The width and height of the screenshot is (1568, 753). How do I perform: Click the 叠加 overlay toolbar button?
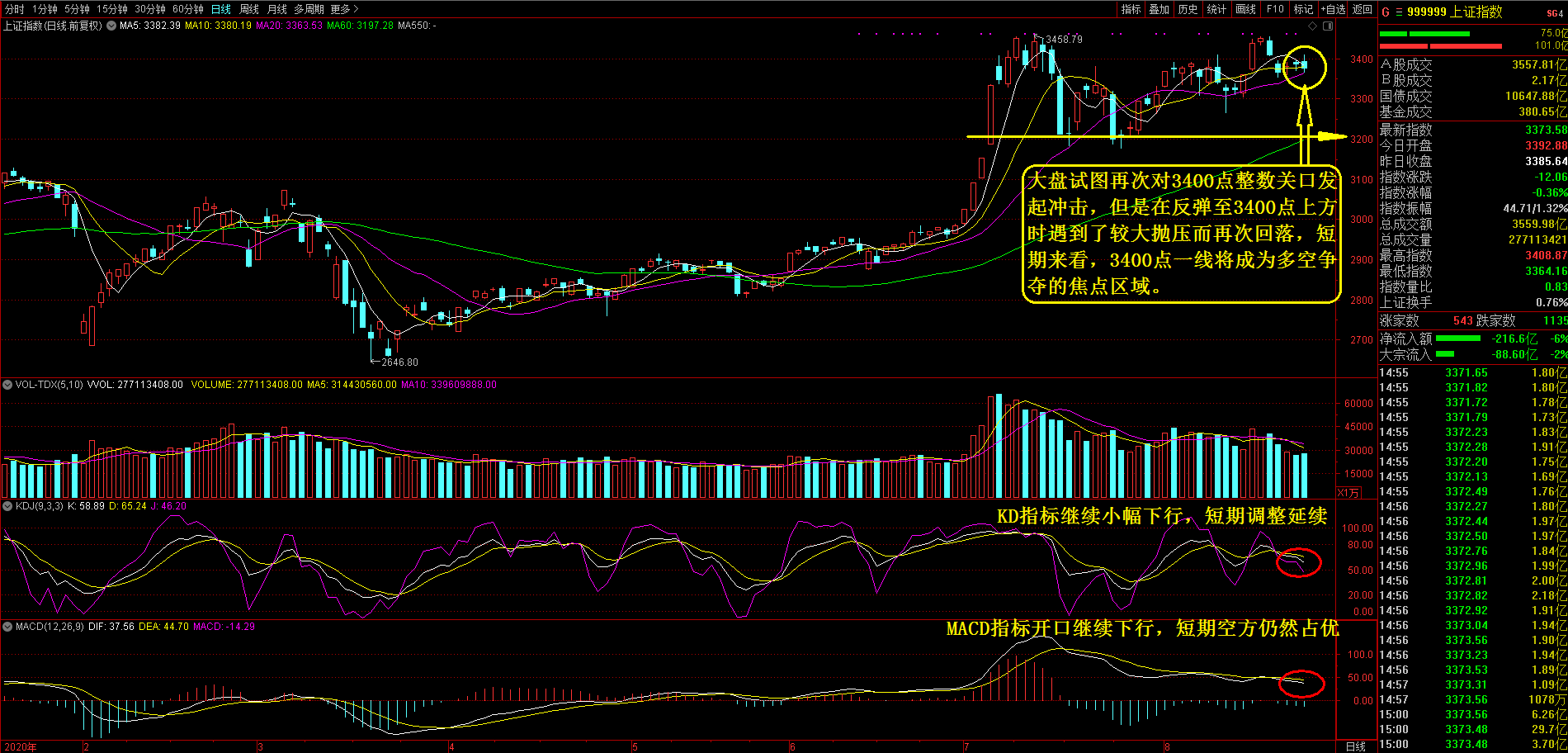[x=1159, y=9]
